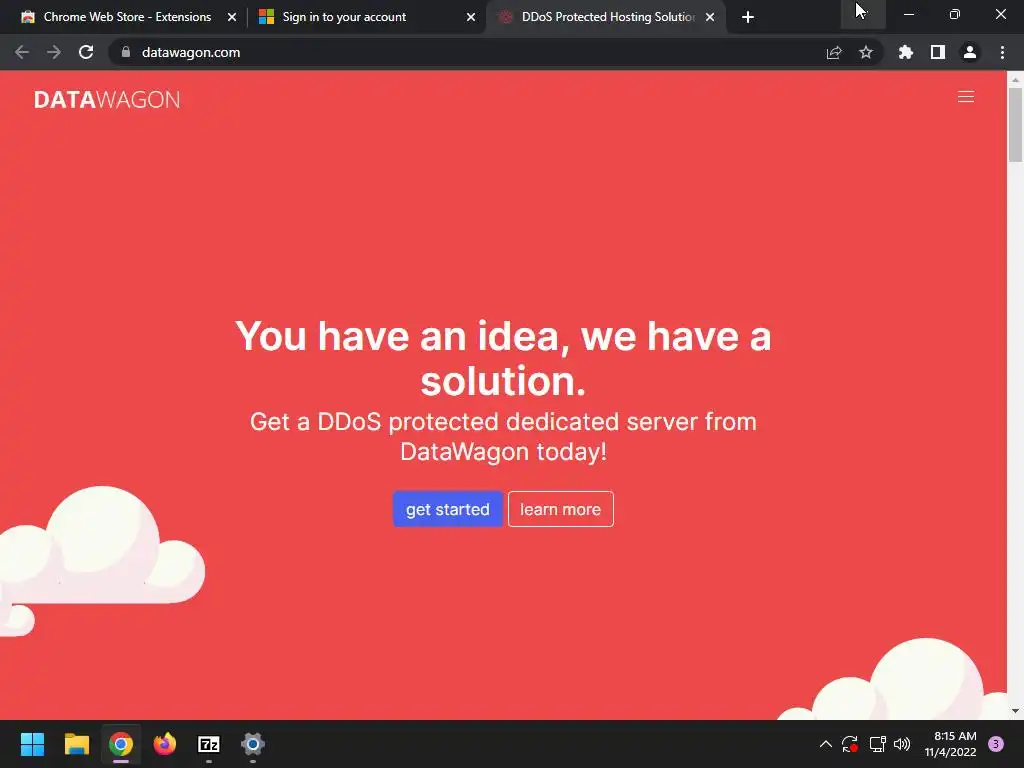Open Settings gear on taskbar
The width and height of the screenshot is (1024, 768).
[x=253, y=744]
